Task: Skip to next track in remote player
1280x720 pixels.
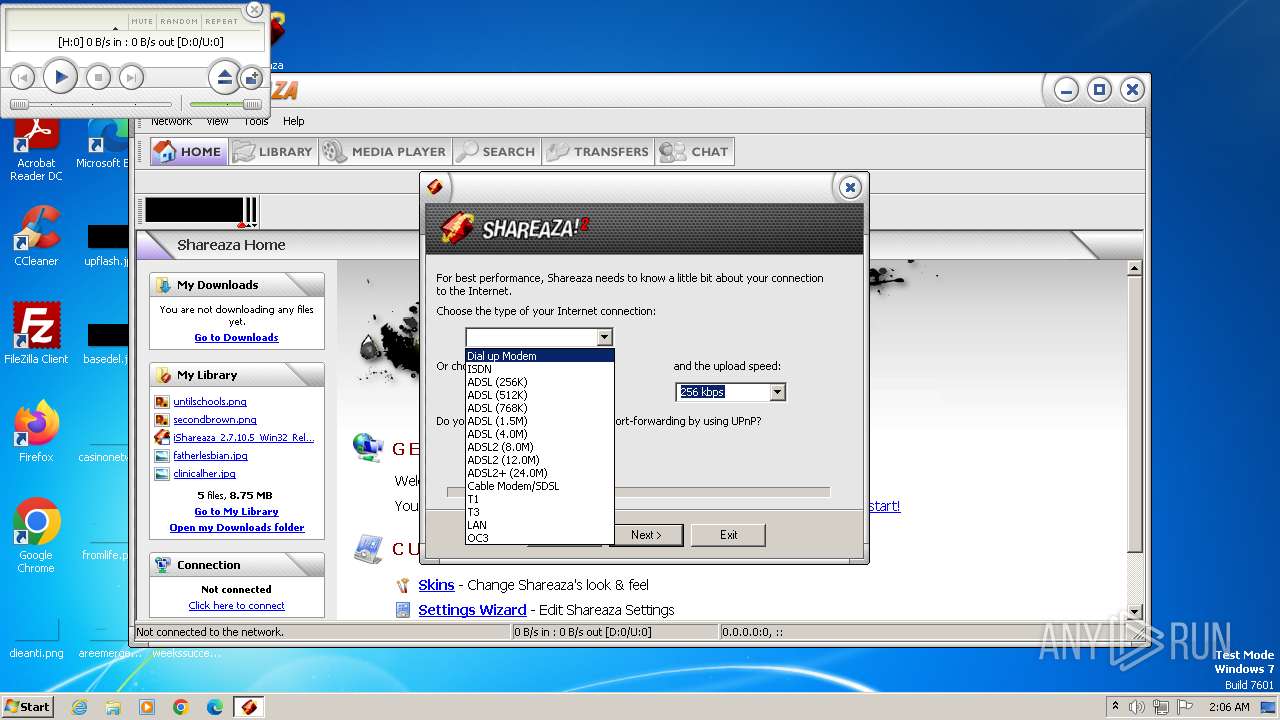Action: click(131, 77)
